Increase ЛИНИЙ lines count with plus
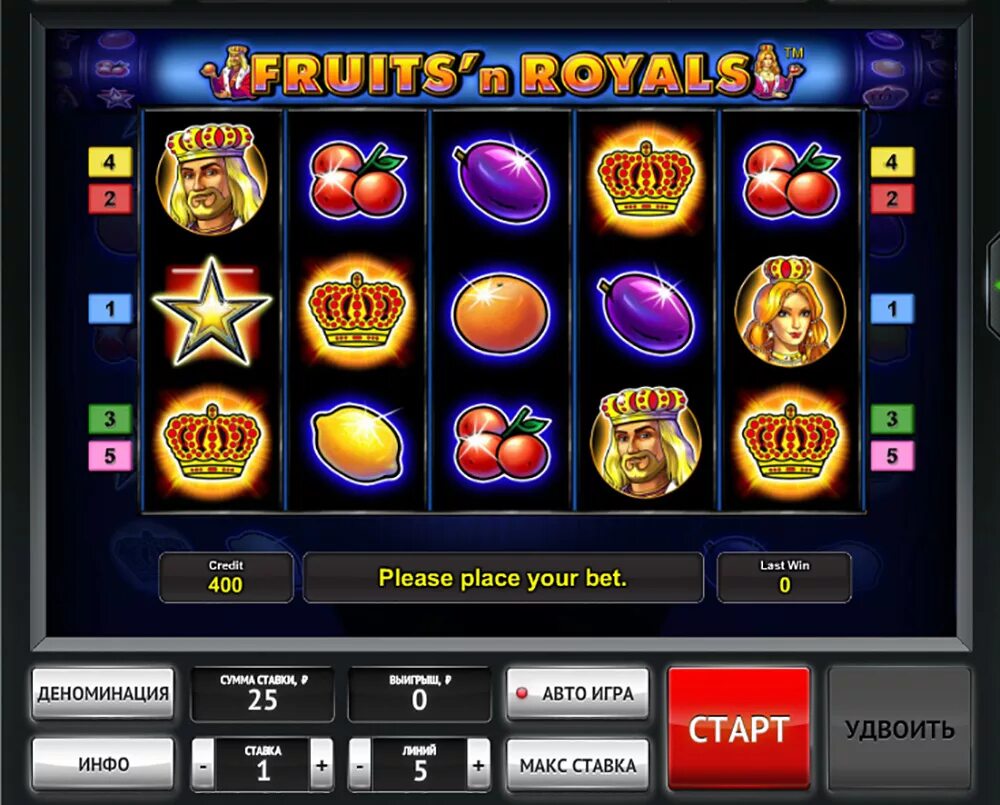Image resolution: width=1000 pixels, height=805 pixels. pyautogui.click(x=478, y=765)
